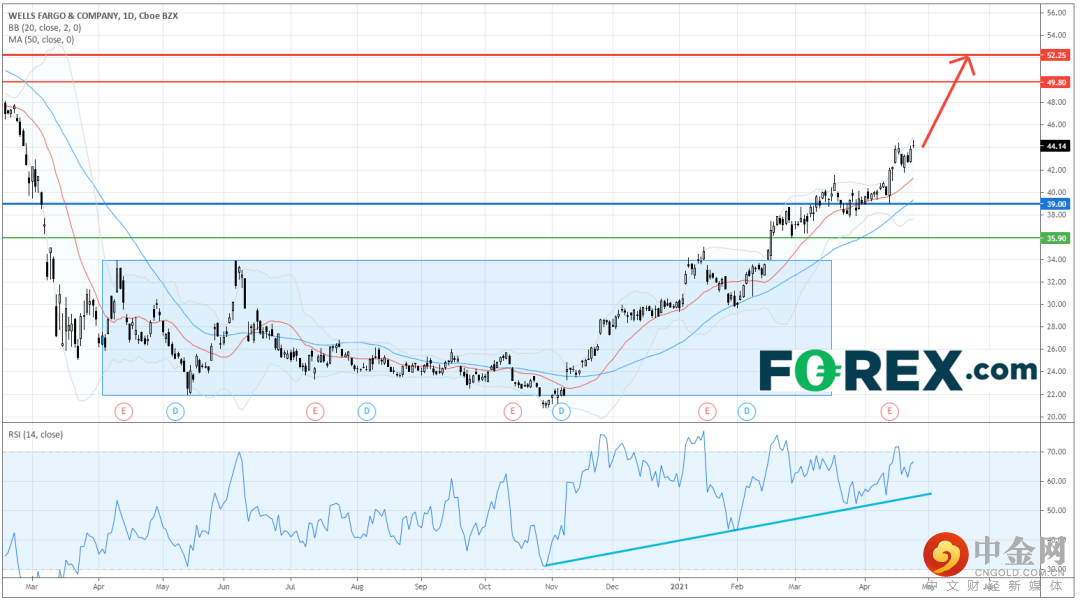Select the BB (20, close, 2, 0) indicator label
Image resolution: width=1080 pixels, height=604 pixels.
(x=45, y=28)
